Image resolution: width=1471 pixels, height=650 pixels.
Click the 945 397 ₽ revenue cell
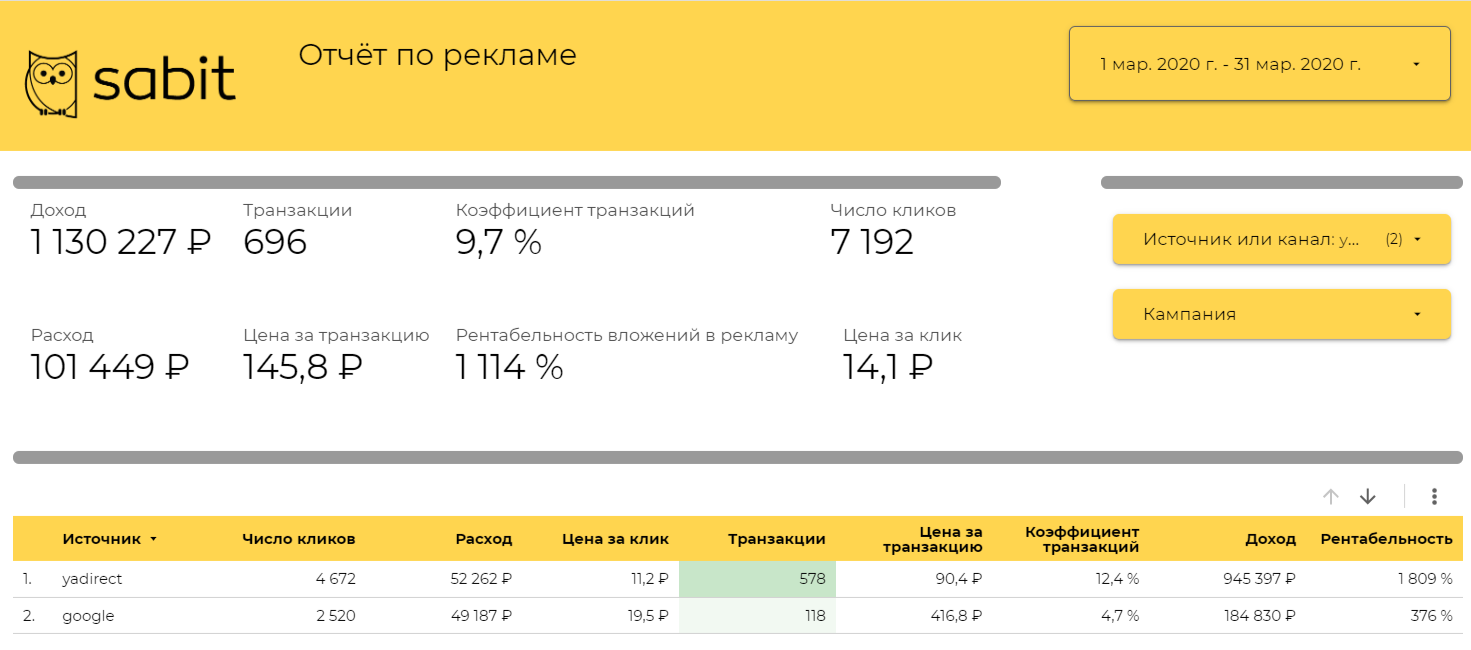pos(1260,579)
